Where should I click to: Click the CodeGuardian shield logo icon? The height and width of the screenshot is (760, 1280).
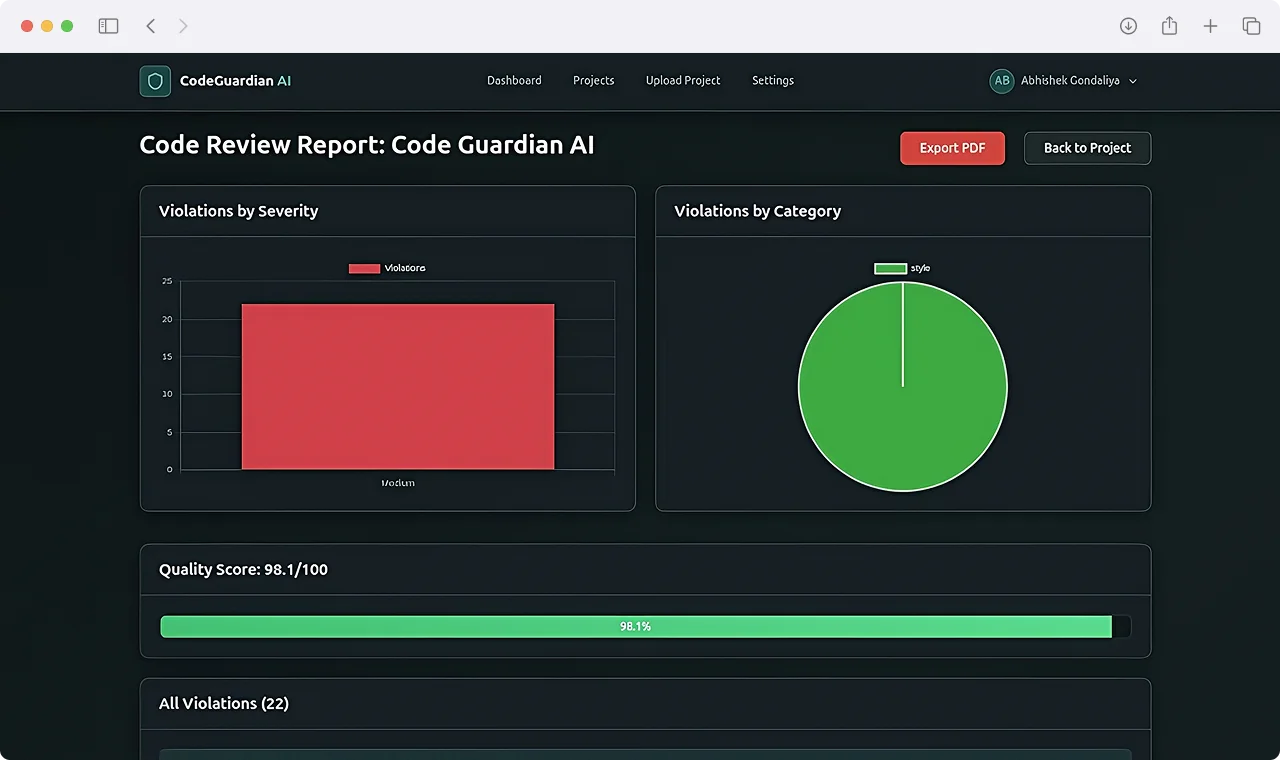coord(155,81)
